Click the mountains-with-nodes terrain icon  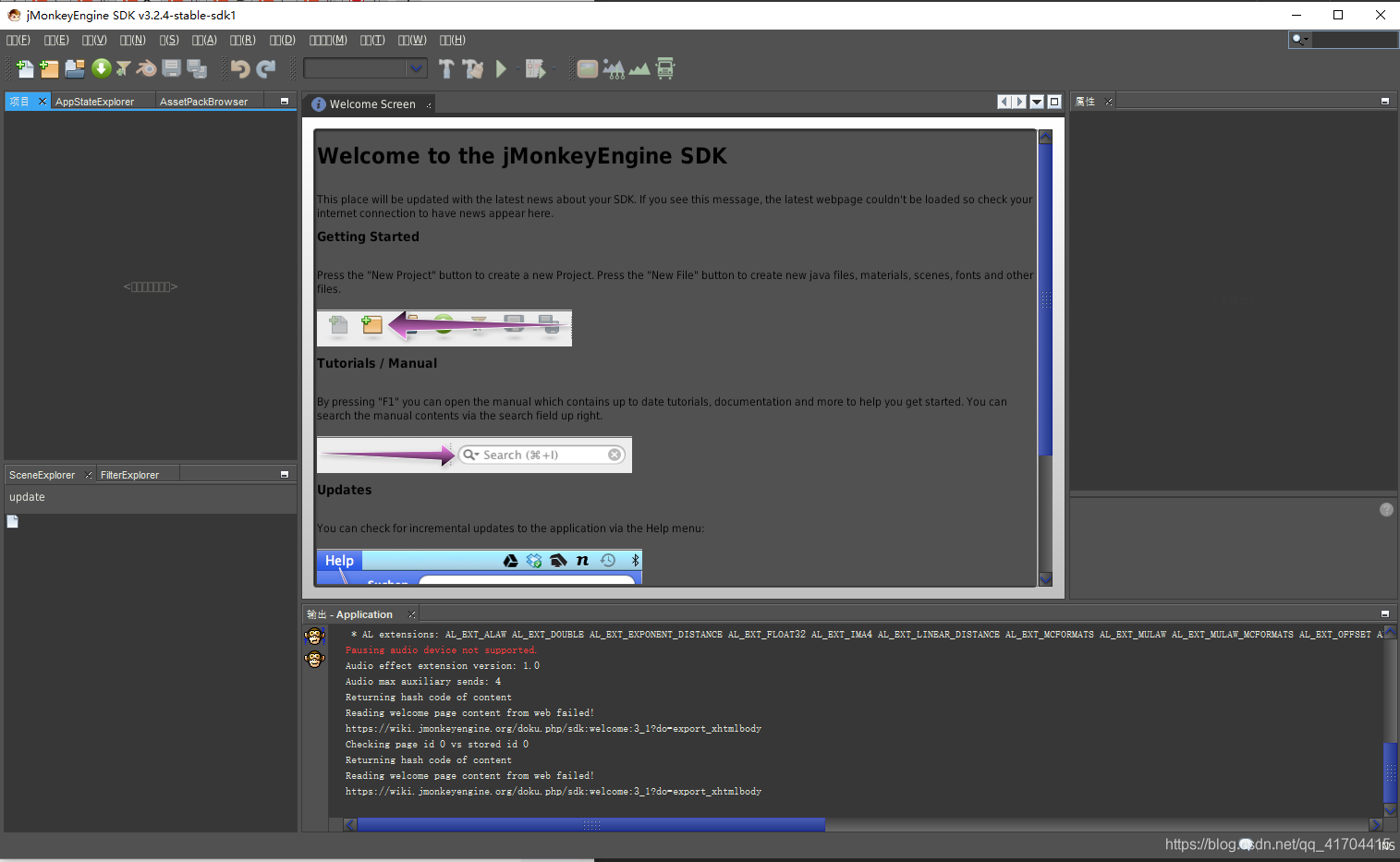click(614, 68)
